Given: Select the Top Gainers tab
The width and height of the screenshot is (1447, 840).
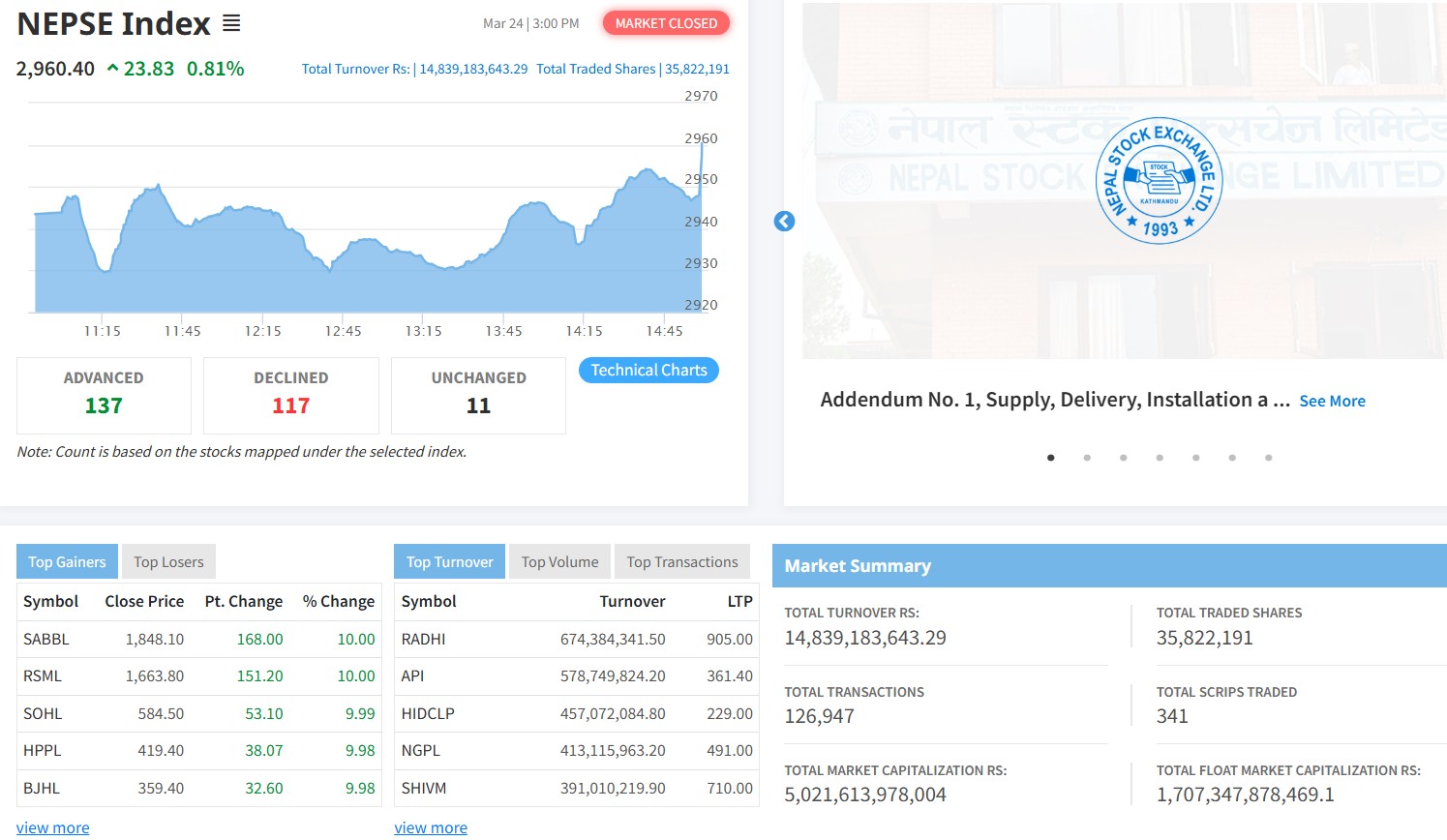Looking at the screenshot, I should (x=67, y=562).
